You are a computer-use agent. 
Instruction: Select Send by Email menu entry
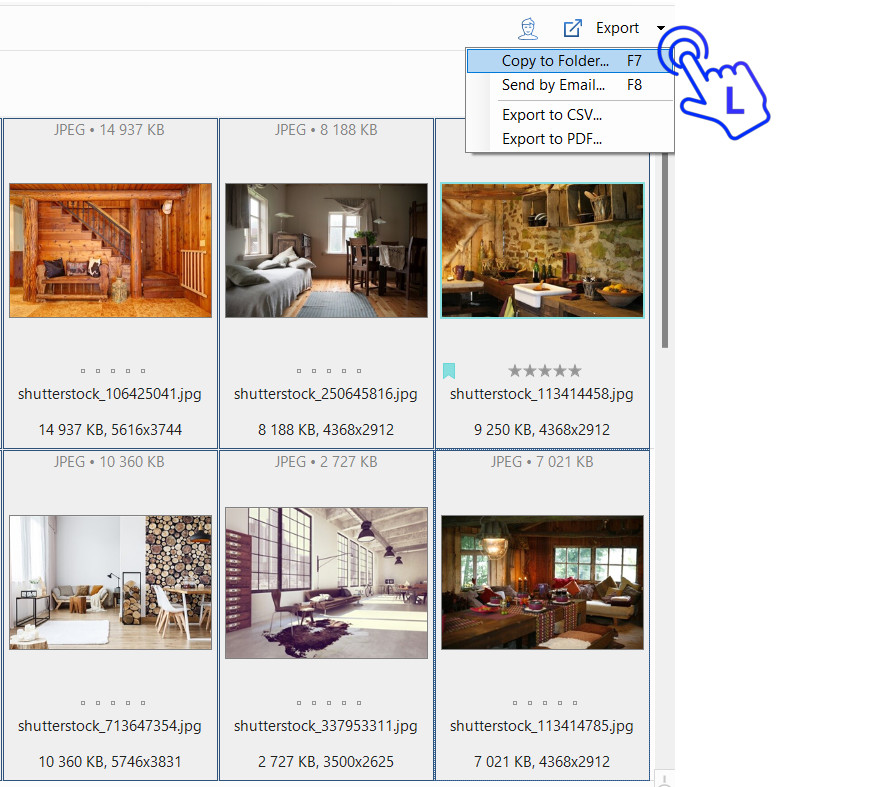(553, 85)
